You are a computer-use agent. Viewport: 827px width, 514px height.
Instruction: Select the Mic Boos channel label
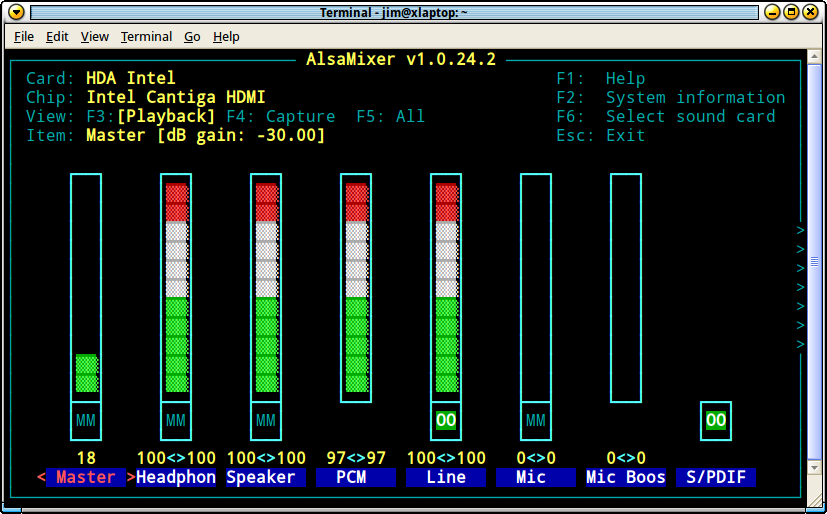(626, 477)
